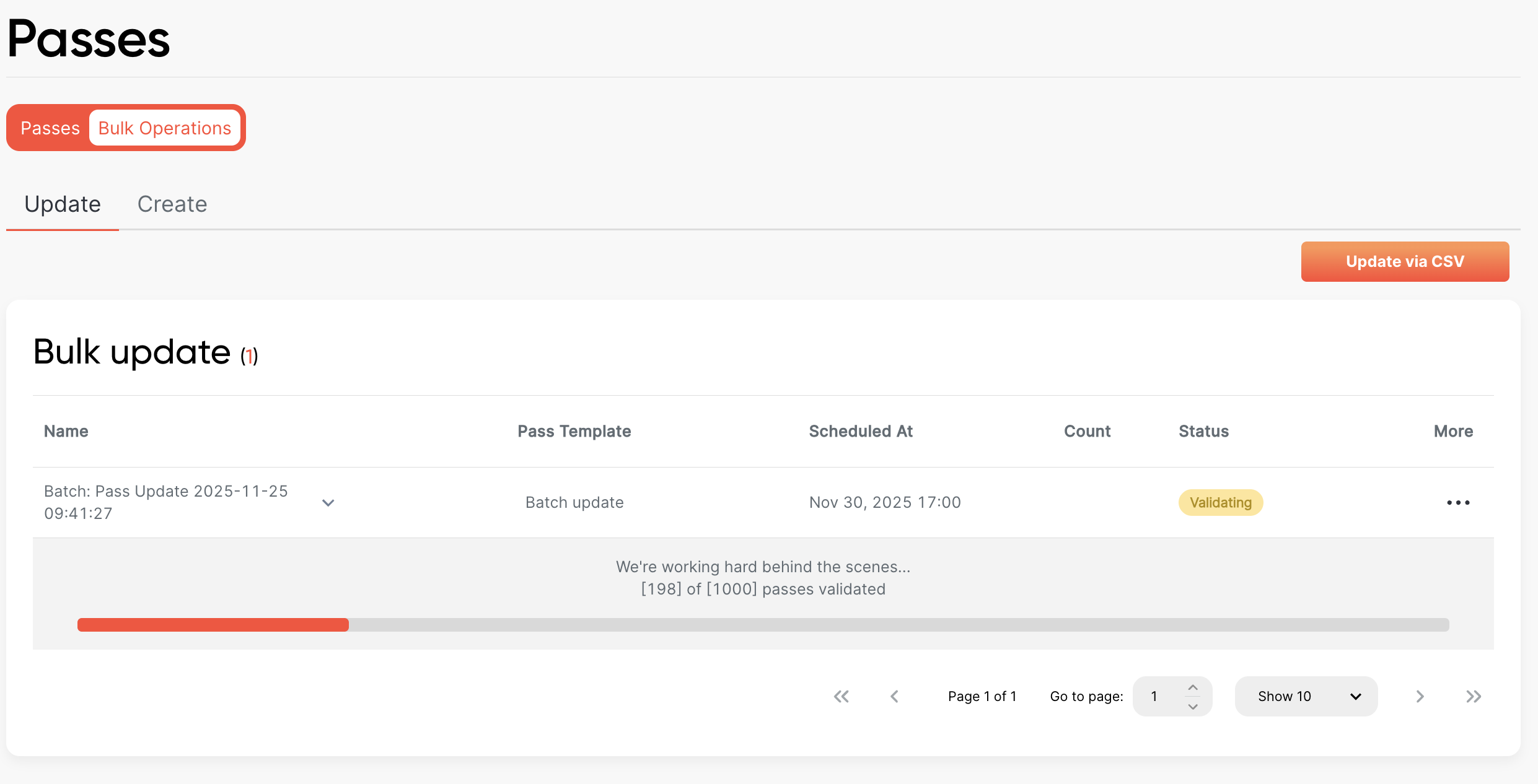Click the validation progress bar
The height and width of the screenshot is (784, 1538).
[x=763, y=625]
